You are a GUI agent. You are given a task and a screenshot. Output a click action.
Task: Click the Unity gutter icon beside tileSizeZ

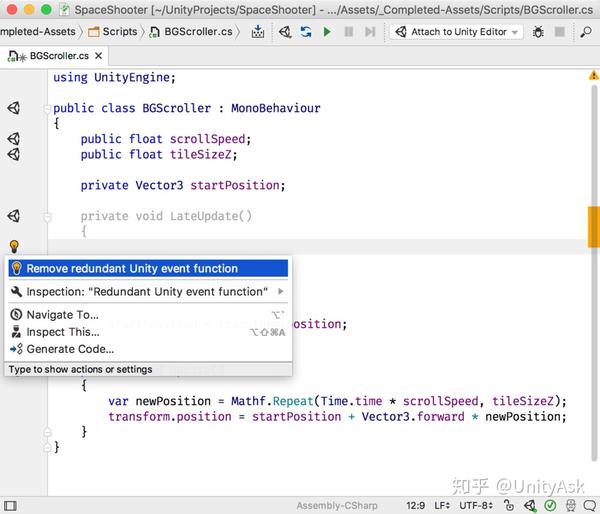13,154
